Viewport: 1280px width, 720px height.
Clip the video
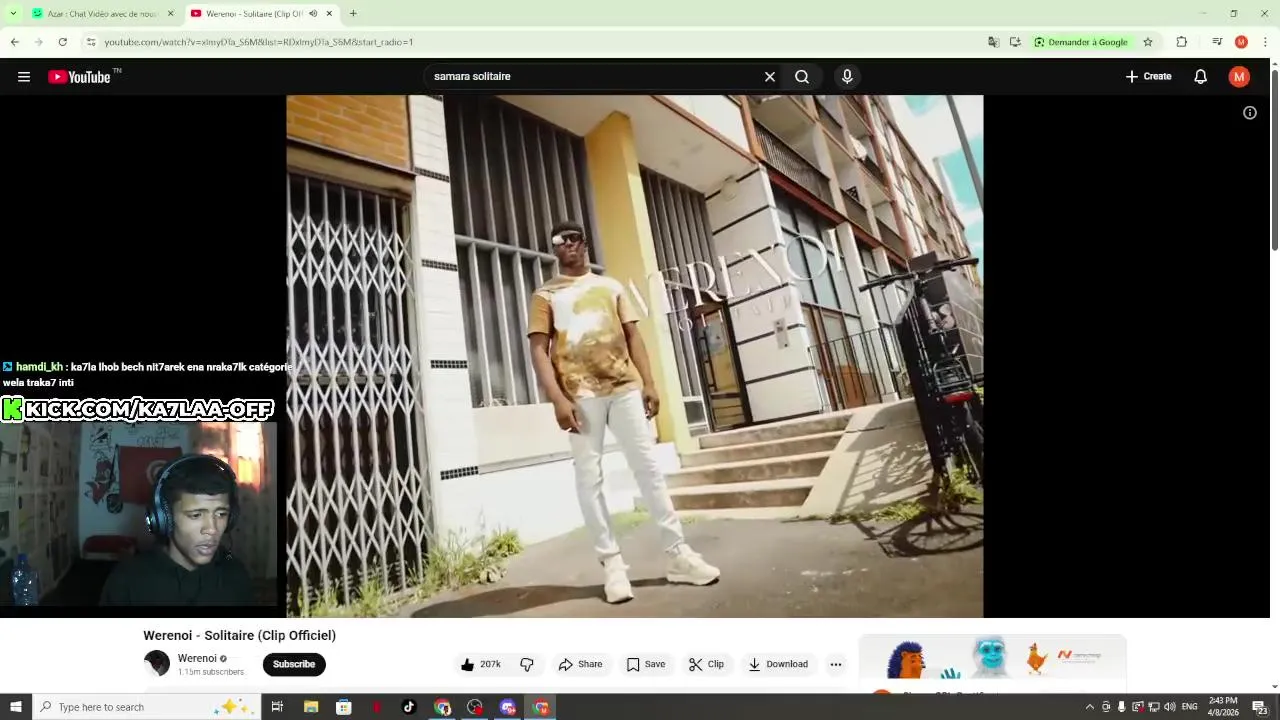[x=706, y=664]
